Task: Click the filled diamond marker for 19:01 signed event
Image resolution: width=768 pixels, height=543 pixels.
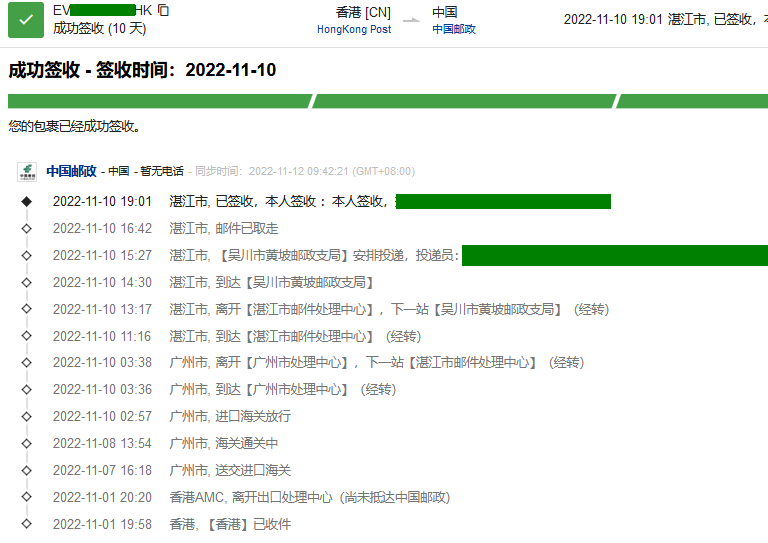Action: click(27, 202)
